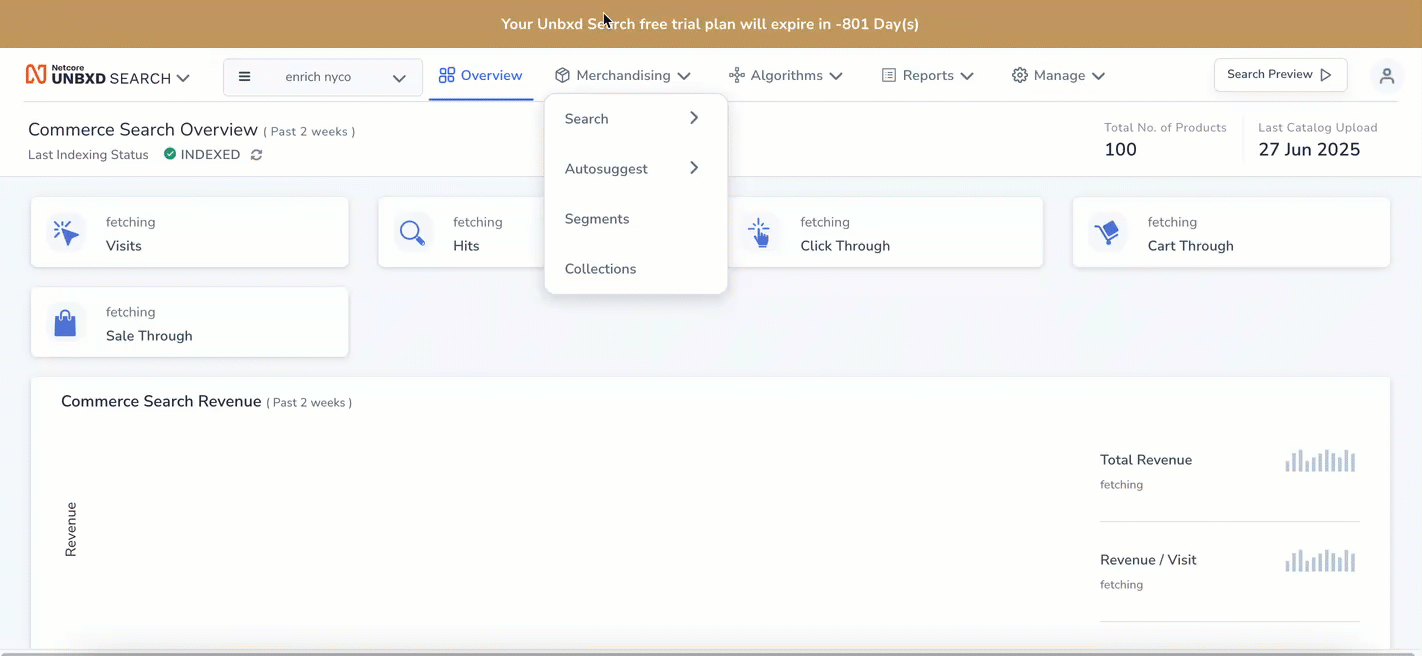Click the Cart Through trolley icon

pos(1106,232)
